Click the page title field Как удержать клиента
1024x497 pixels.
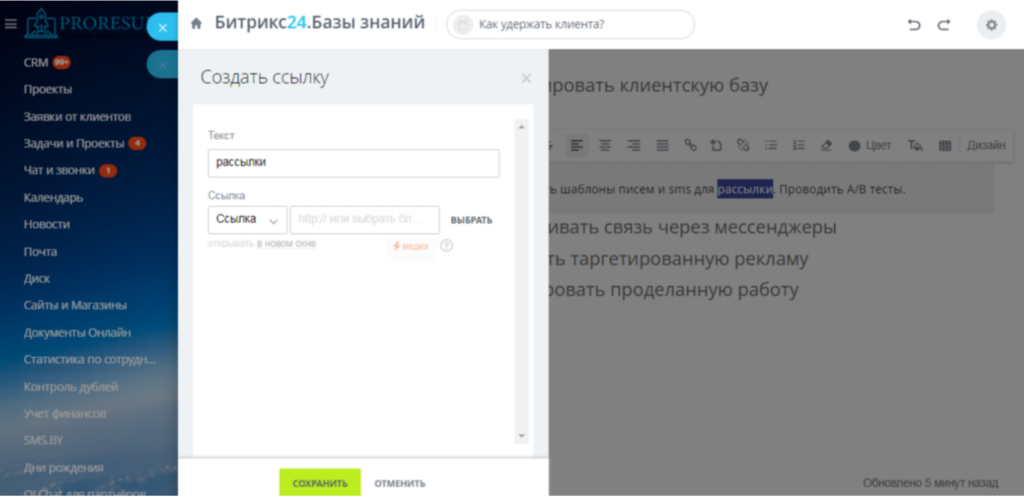tap(570, 25)
